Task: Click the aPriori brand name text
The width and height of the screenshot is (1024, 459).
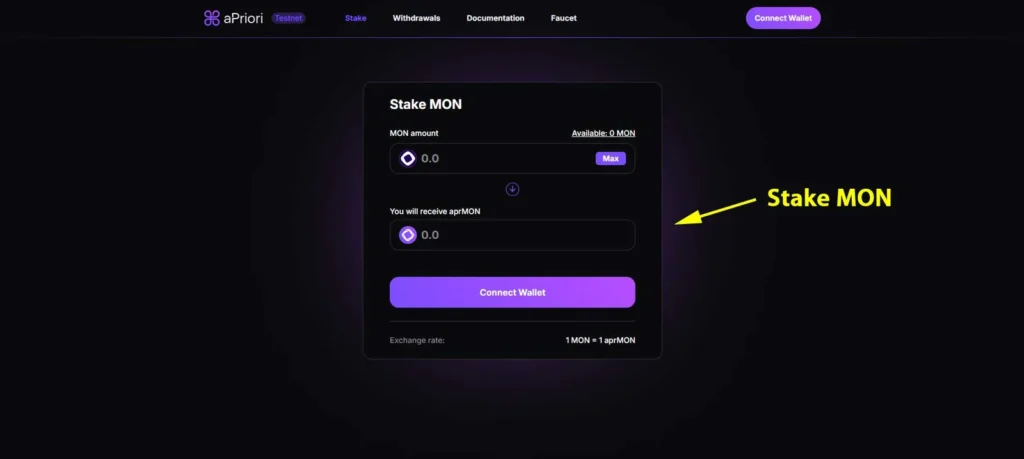Action: (x=243, y=18)
